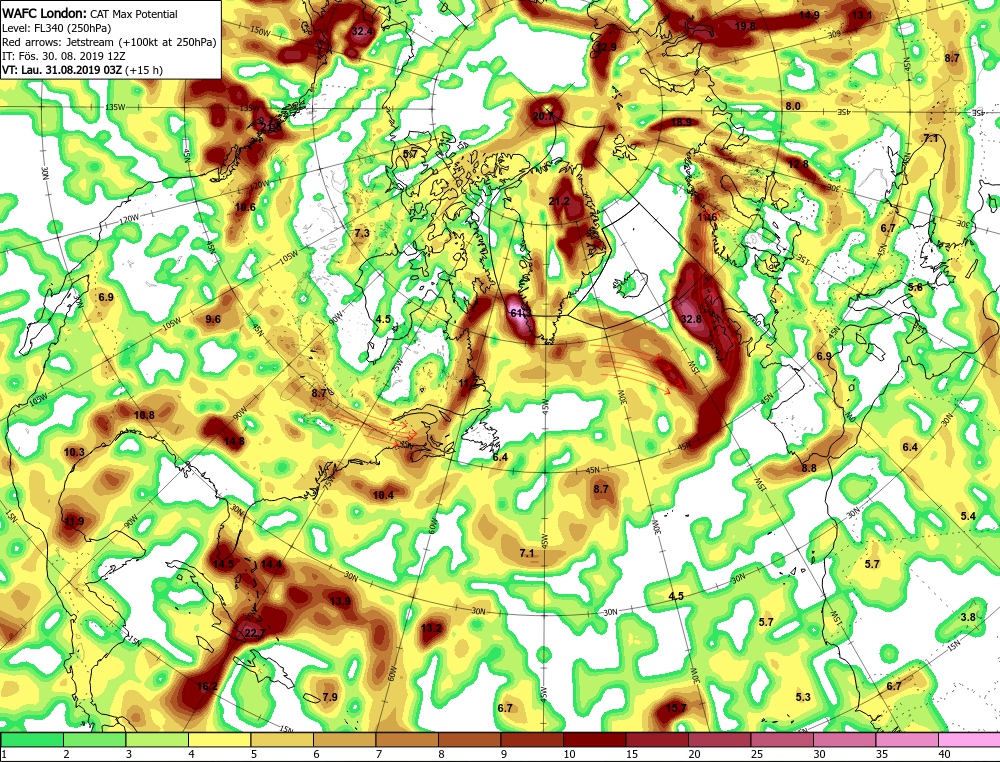
Task: Click the 5.3 value label
Action: [x=804, y=697]
